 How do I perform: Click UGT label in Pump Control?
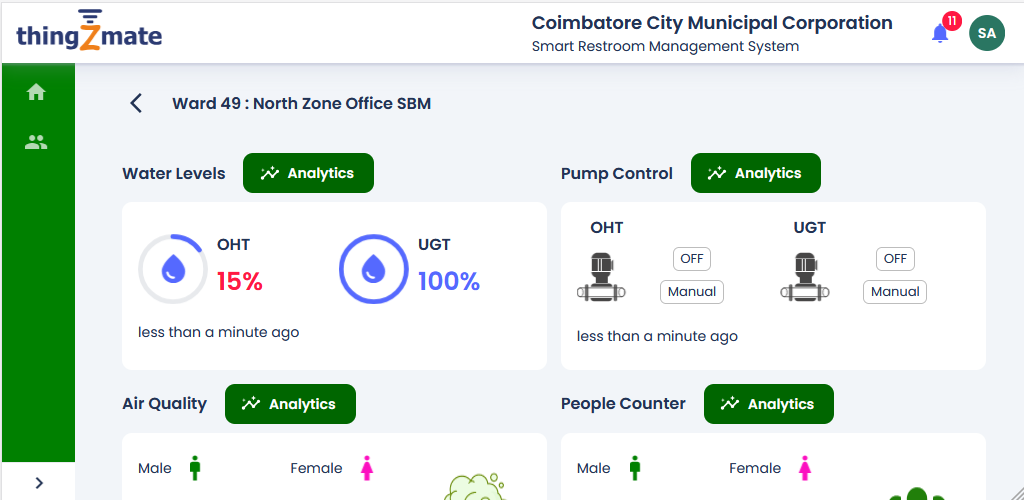(810, 228)
